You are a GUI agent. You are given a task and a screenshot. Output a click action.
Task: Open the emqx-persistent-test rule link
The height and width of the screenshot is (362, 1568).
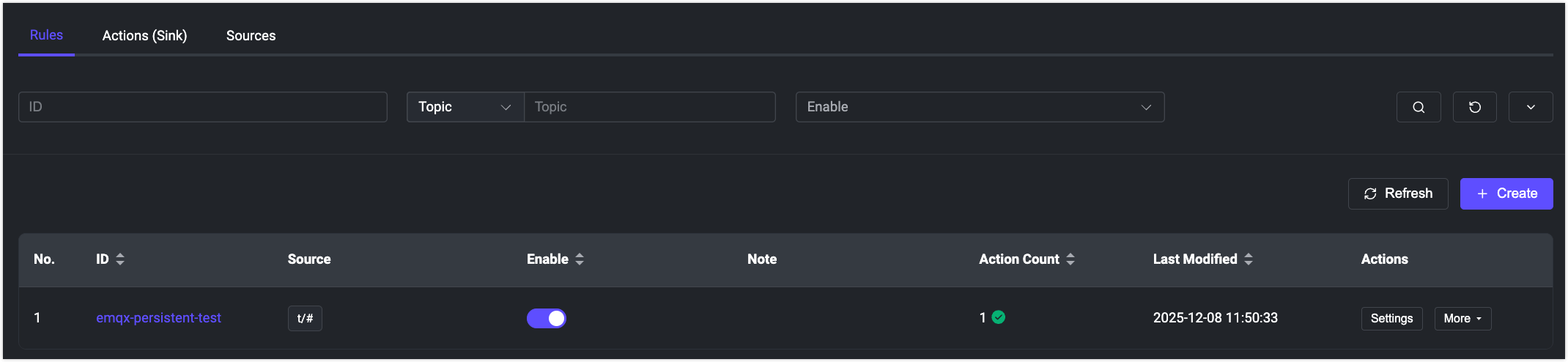[158, 318]
